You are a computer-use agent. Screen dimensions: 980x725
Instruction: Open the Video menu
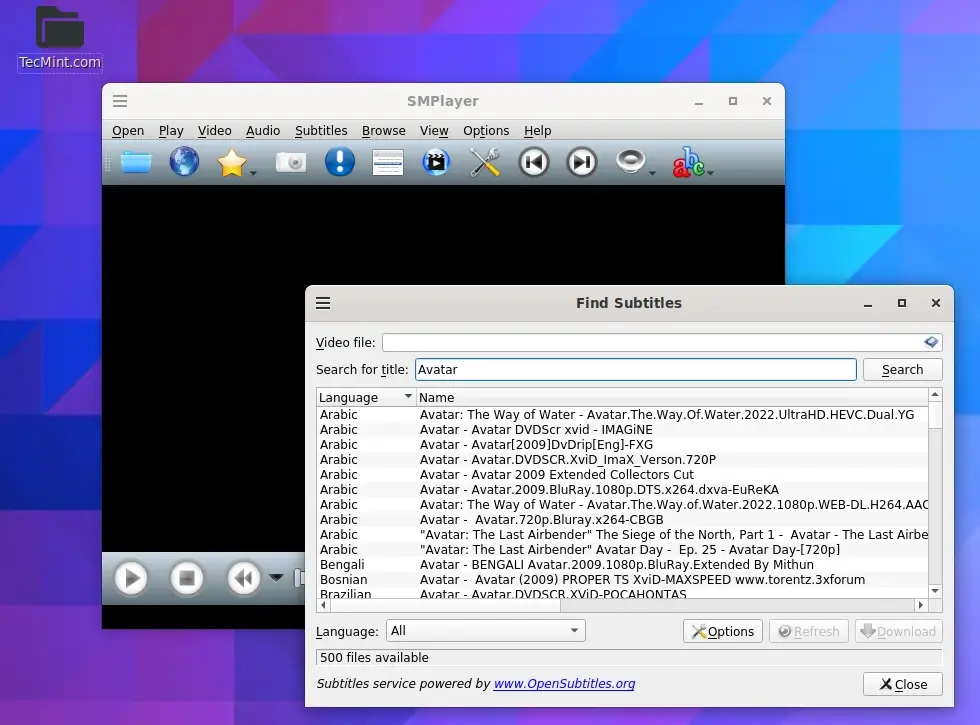coord(214,131)
